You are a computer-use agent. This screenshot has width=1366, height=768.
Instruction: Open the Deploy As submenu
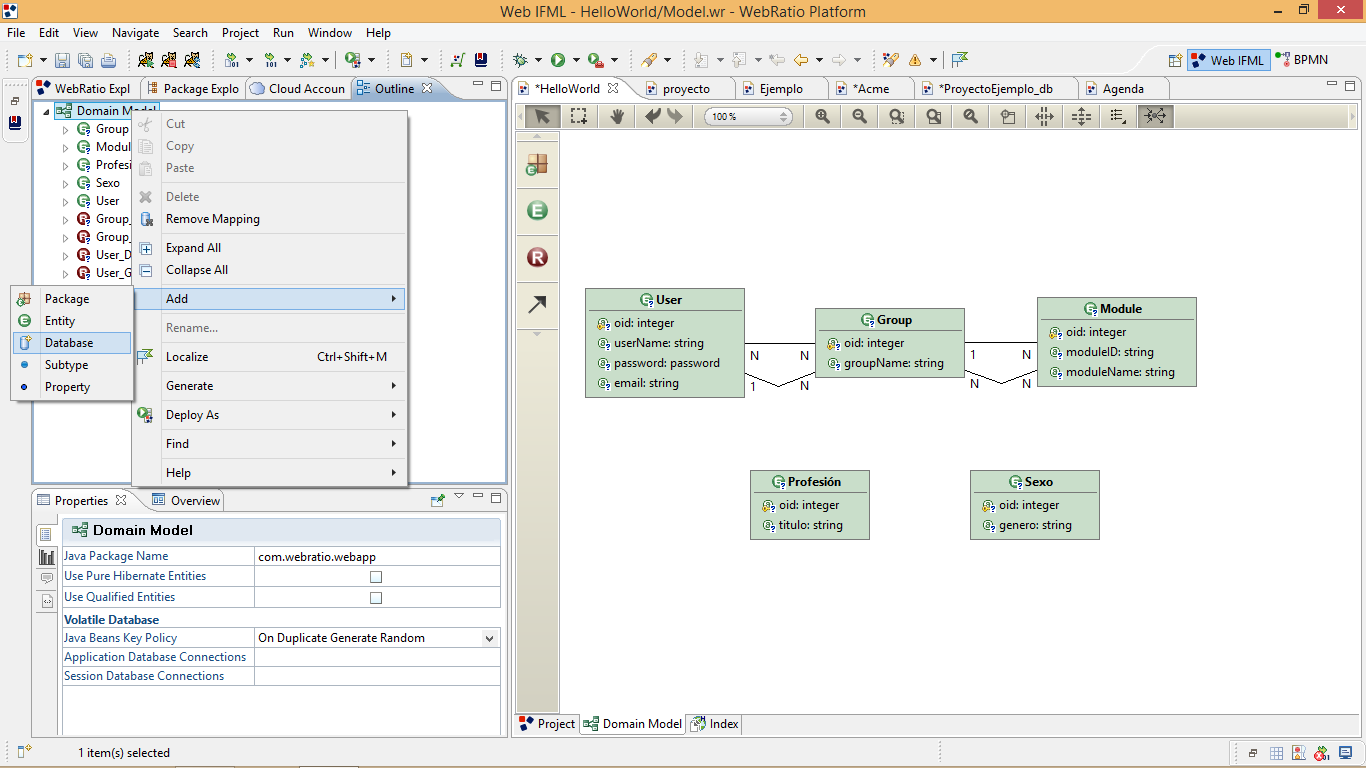tap(270, 415)
